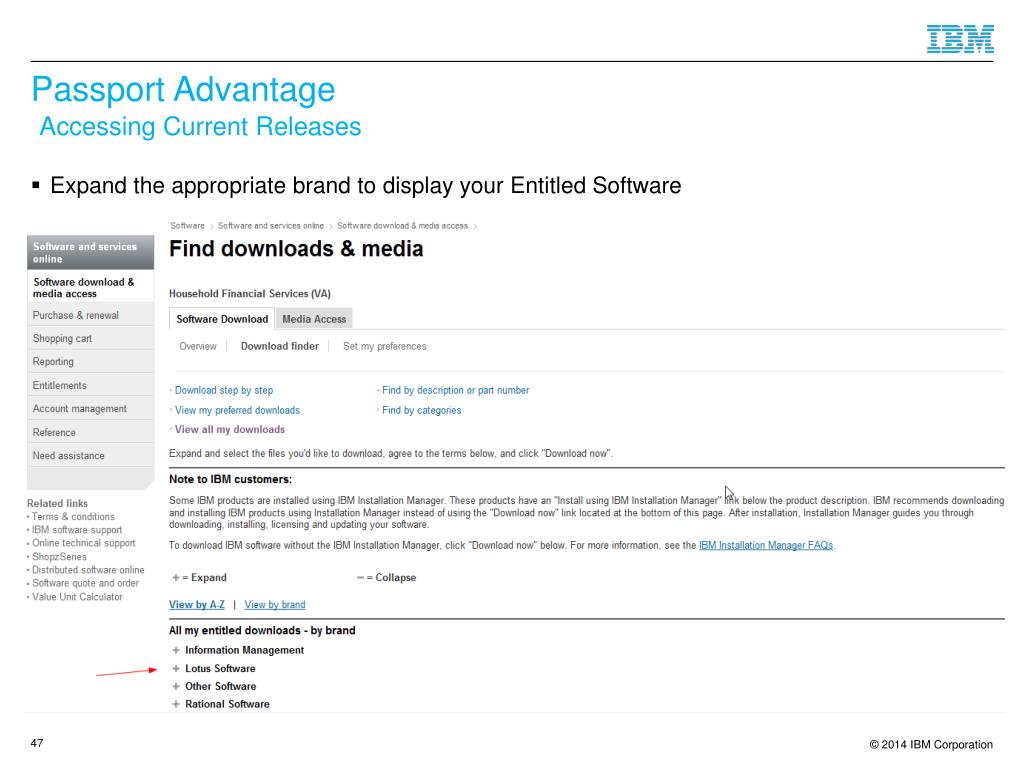Click the Other Software brand label
1024x768 pixels.
pyautogui.click(x=221, y=686)
